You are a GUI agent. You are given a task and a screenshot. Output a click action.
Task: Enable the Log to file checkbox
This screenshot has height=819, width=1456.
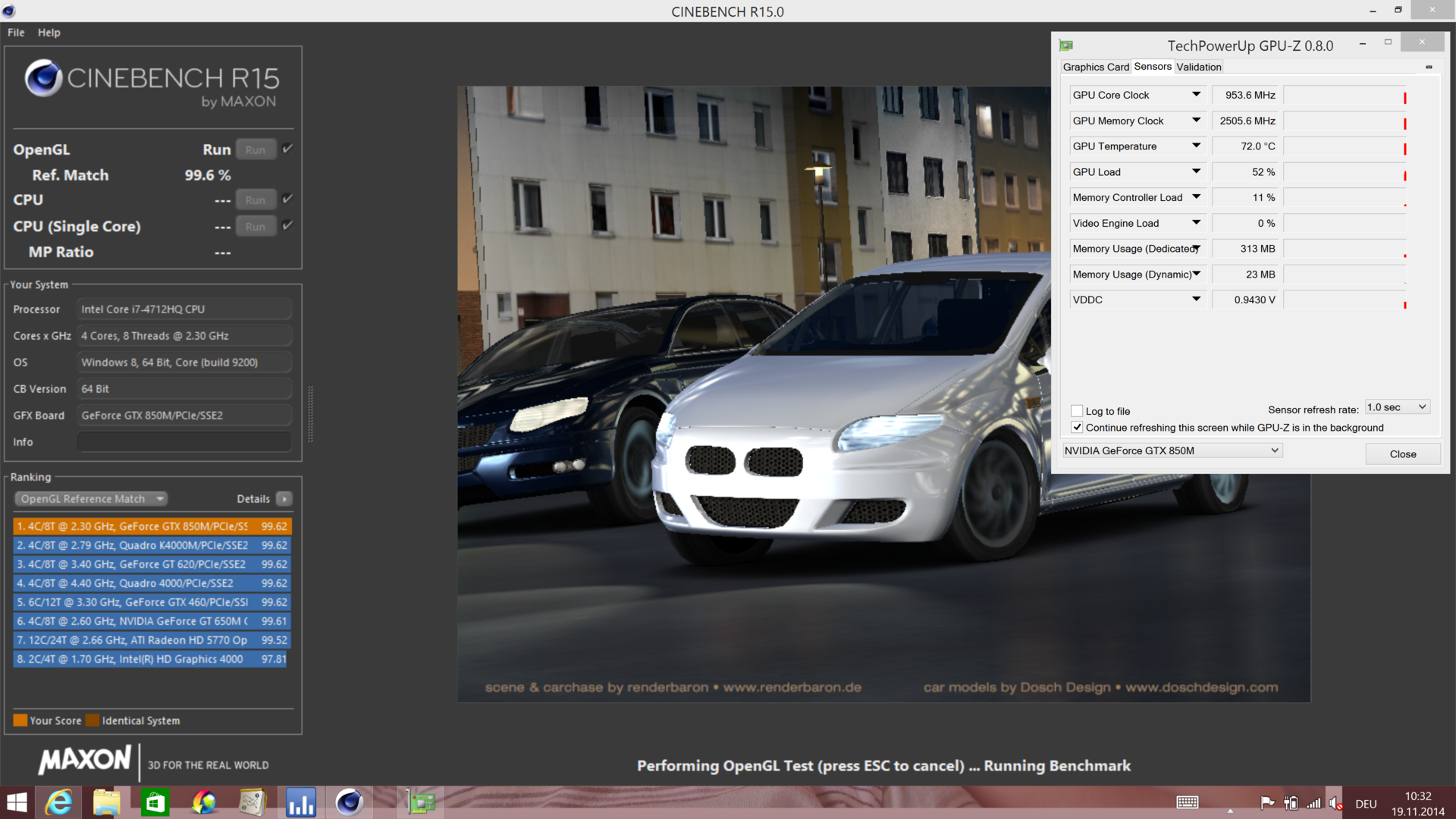tap(1077, 411)
